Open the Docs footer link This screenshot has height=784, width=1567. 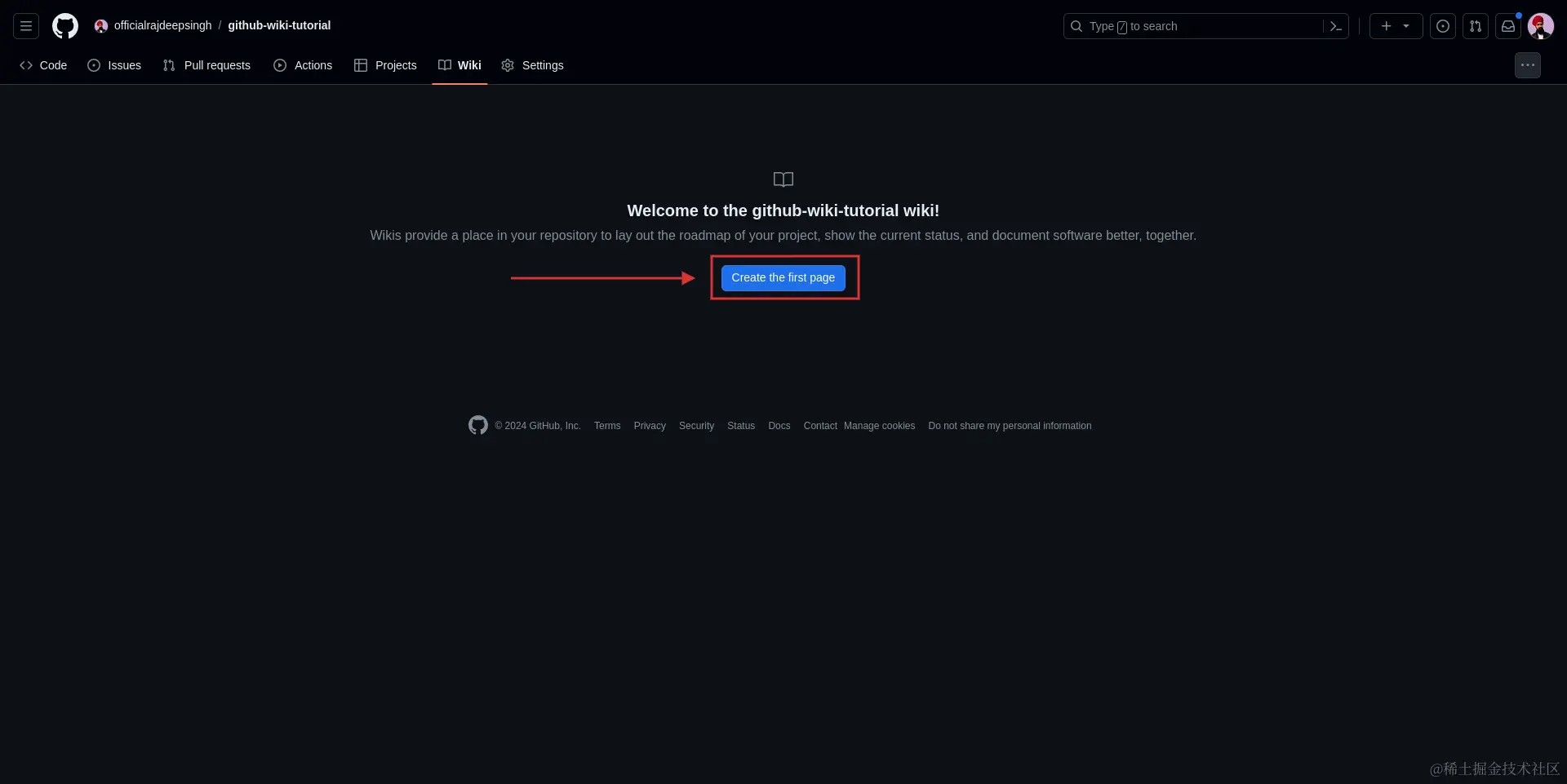point(779,426)
